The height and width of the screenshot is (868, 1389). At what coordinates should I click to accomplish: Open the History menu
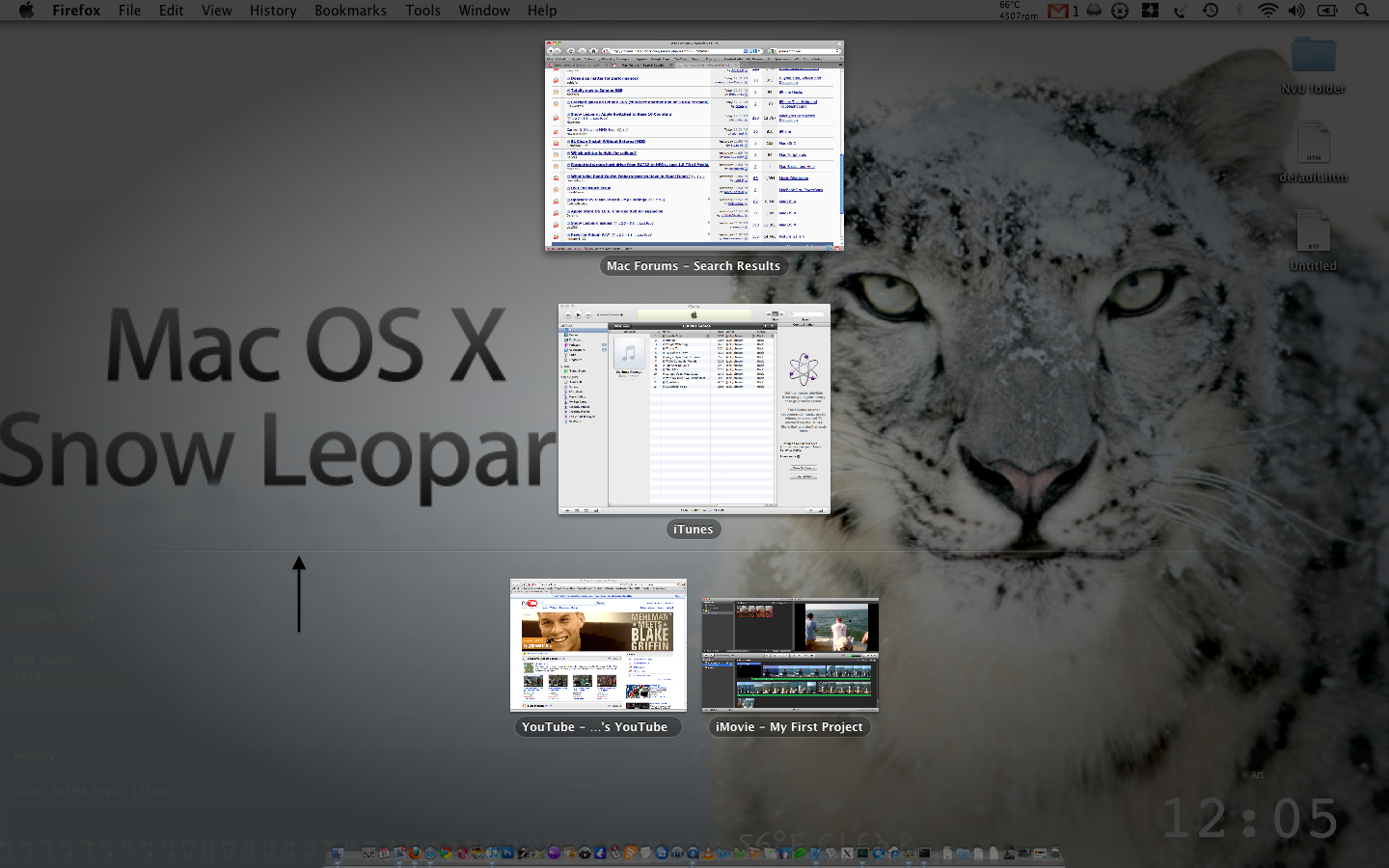click(273, 11)
